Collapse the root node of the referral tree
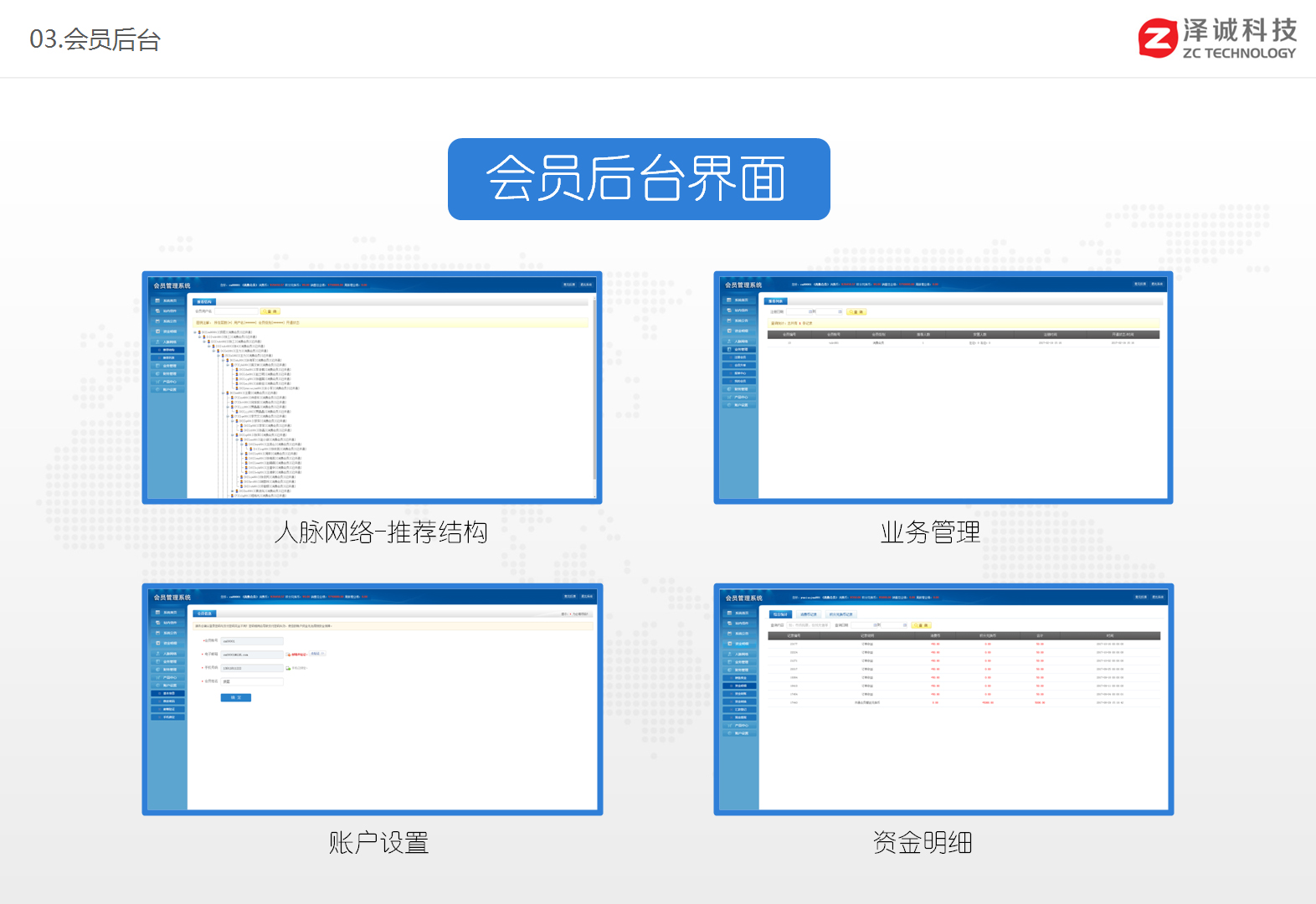The width and height of the screenshot is (1316, 904). pos(195,332)
